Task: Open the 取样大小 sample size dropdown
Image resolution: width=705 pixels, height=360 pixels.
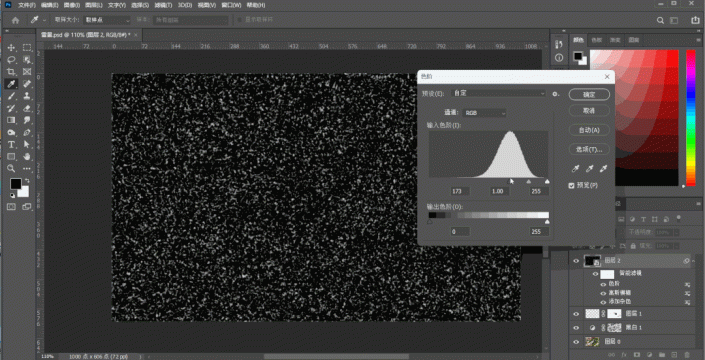Action: pos(107,20)
